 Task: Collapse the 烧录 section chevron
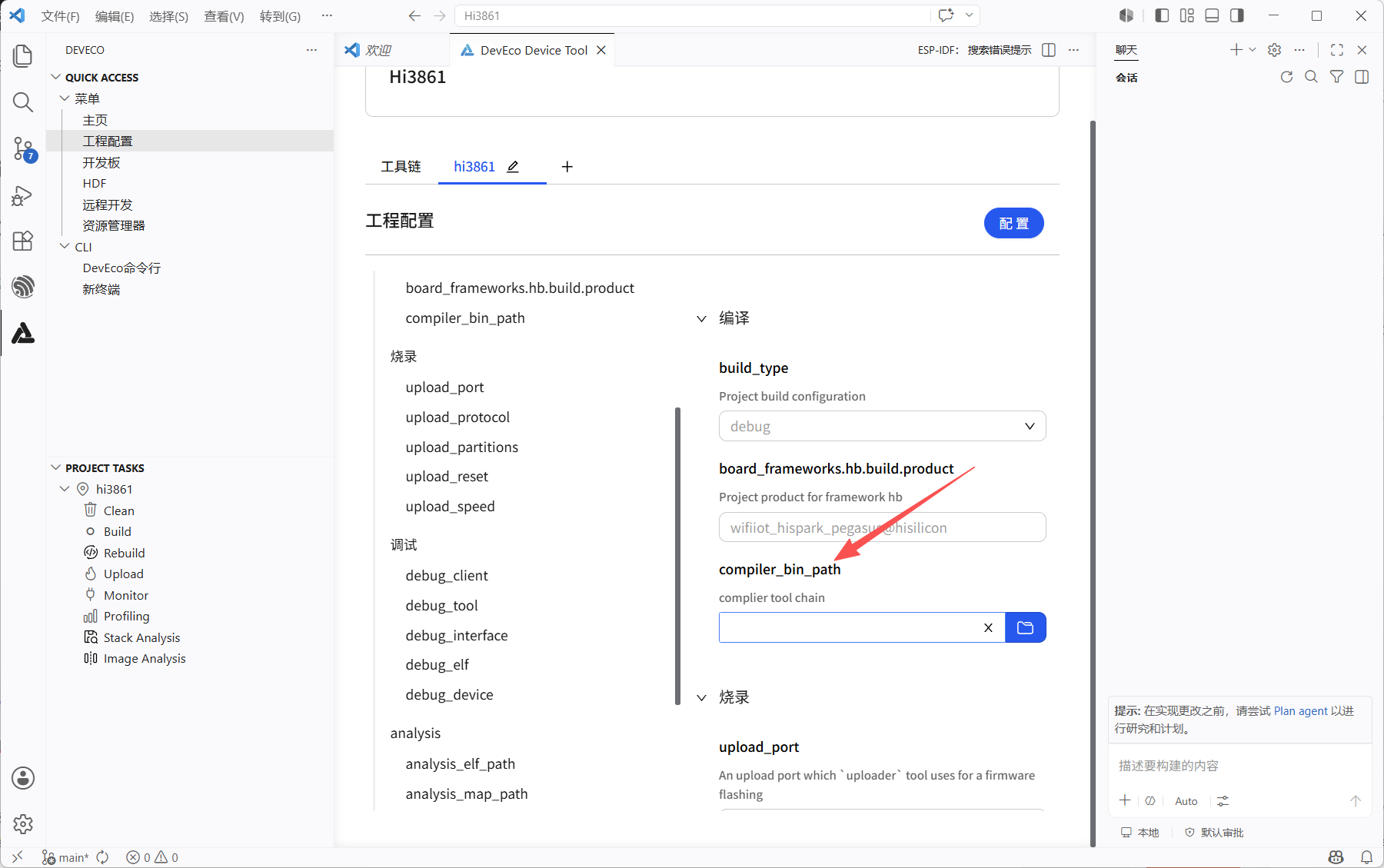point(701,697)
